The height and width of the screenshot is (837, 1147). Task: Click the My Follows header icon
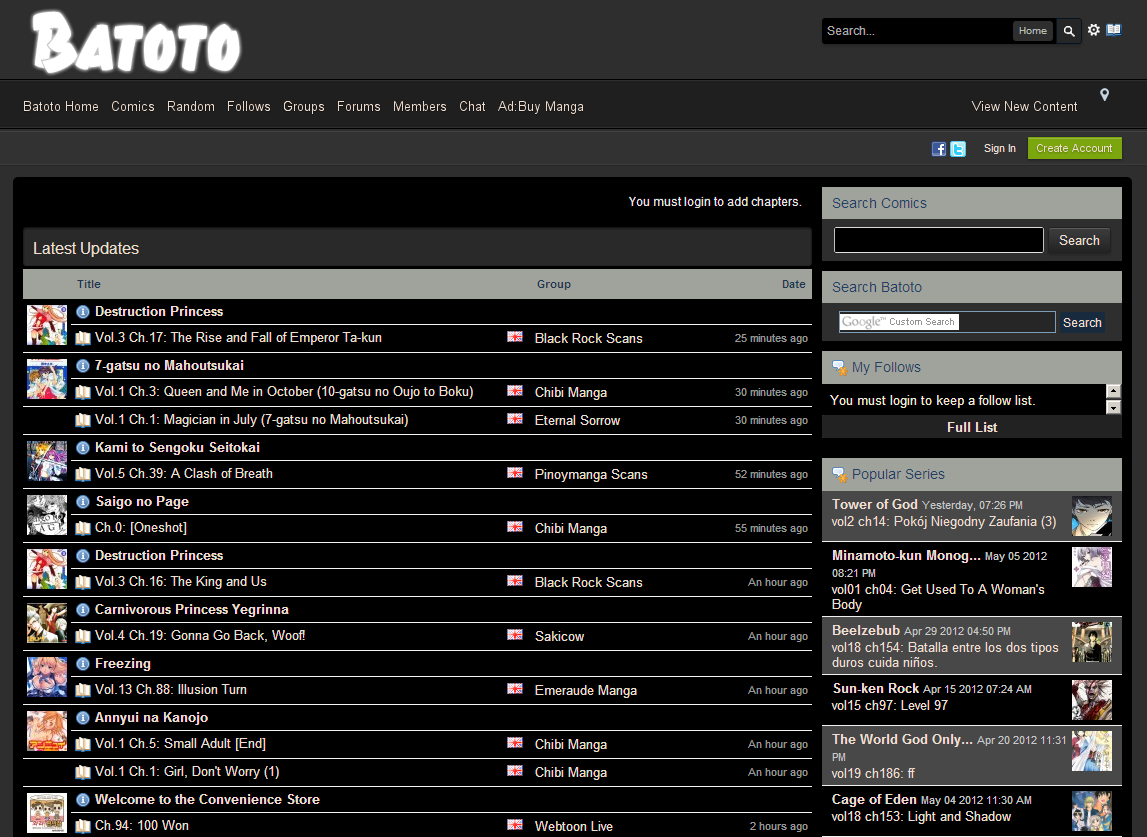click(x=839, y=367)
